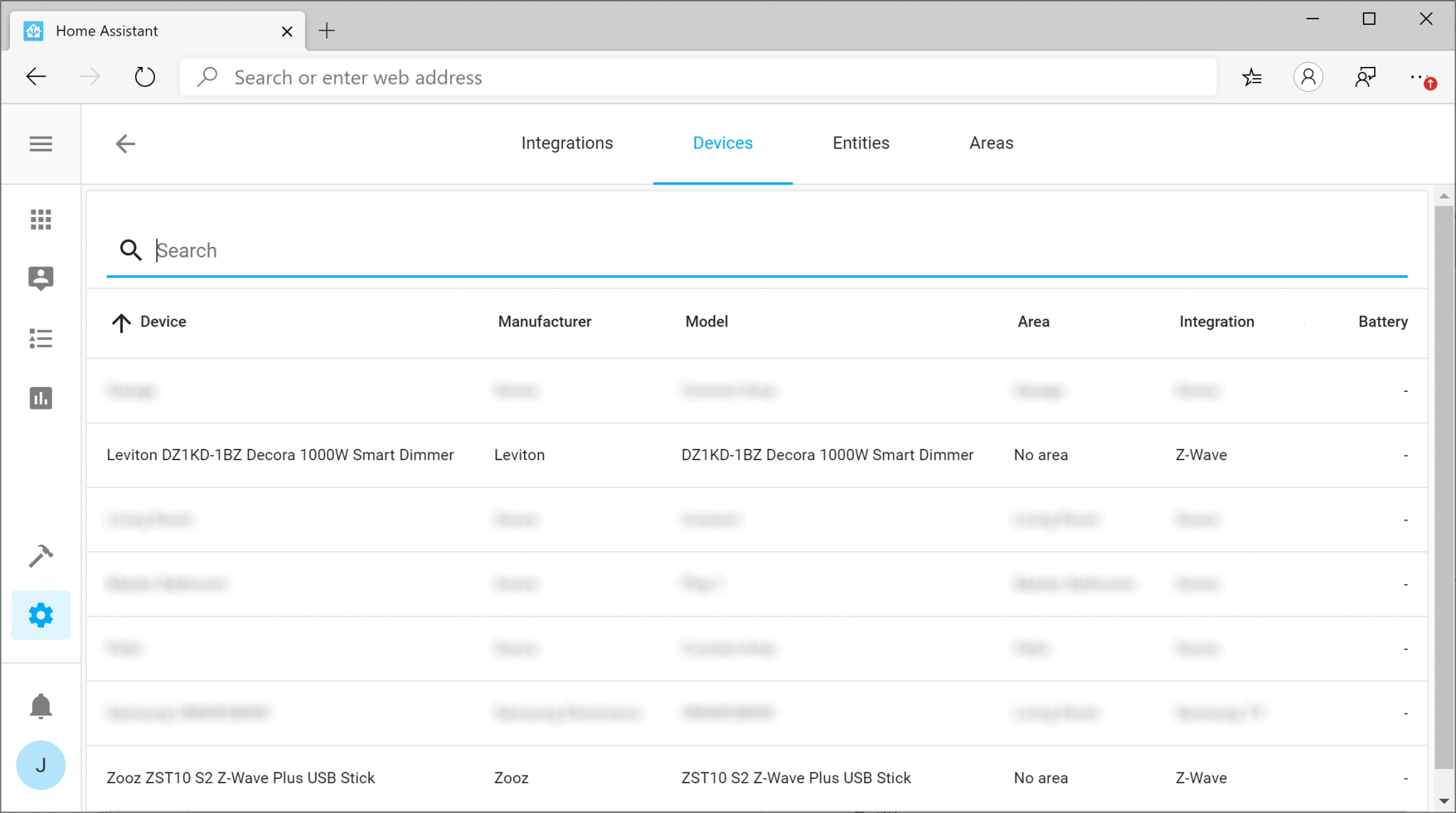The image size is (1456, 813).
Task: Navigate back with the arrow icon
Action: 124,143
